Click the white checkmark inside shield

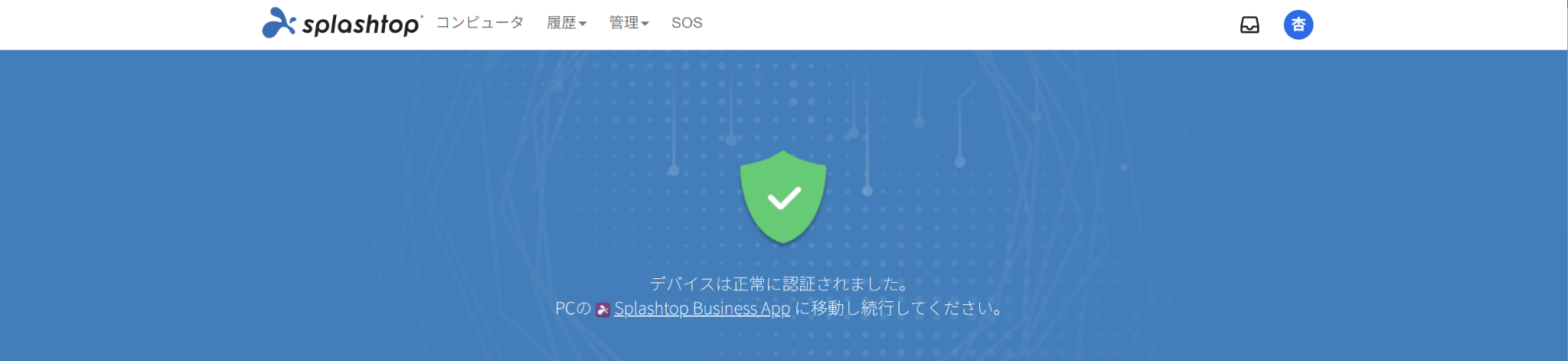[784, 198]
